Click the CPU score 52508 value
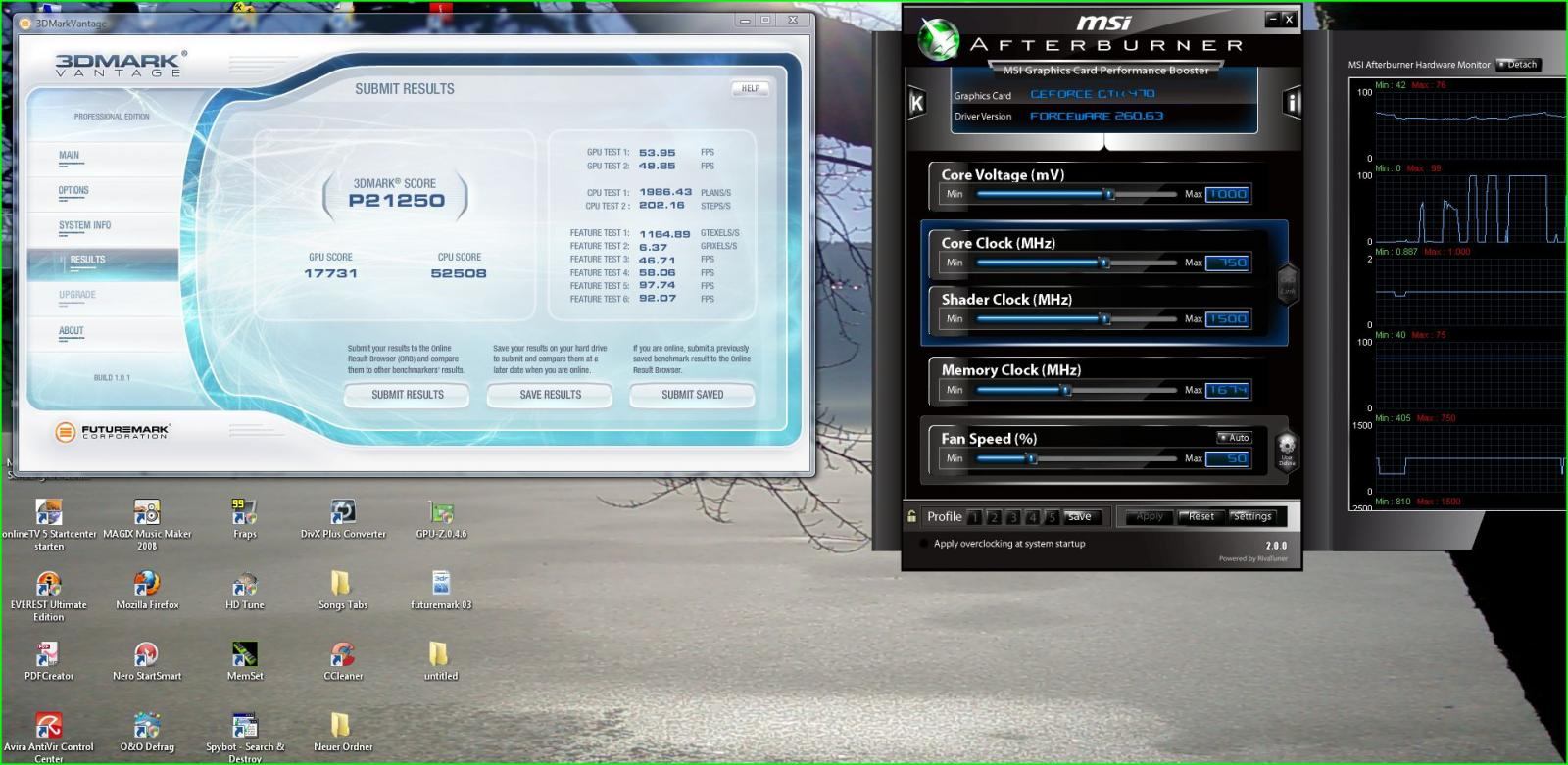 459,273
